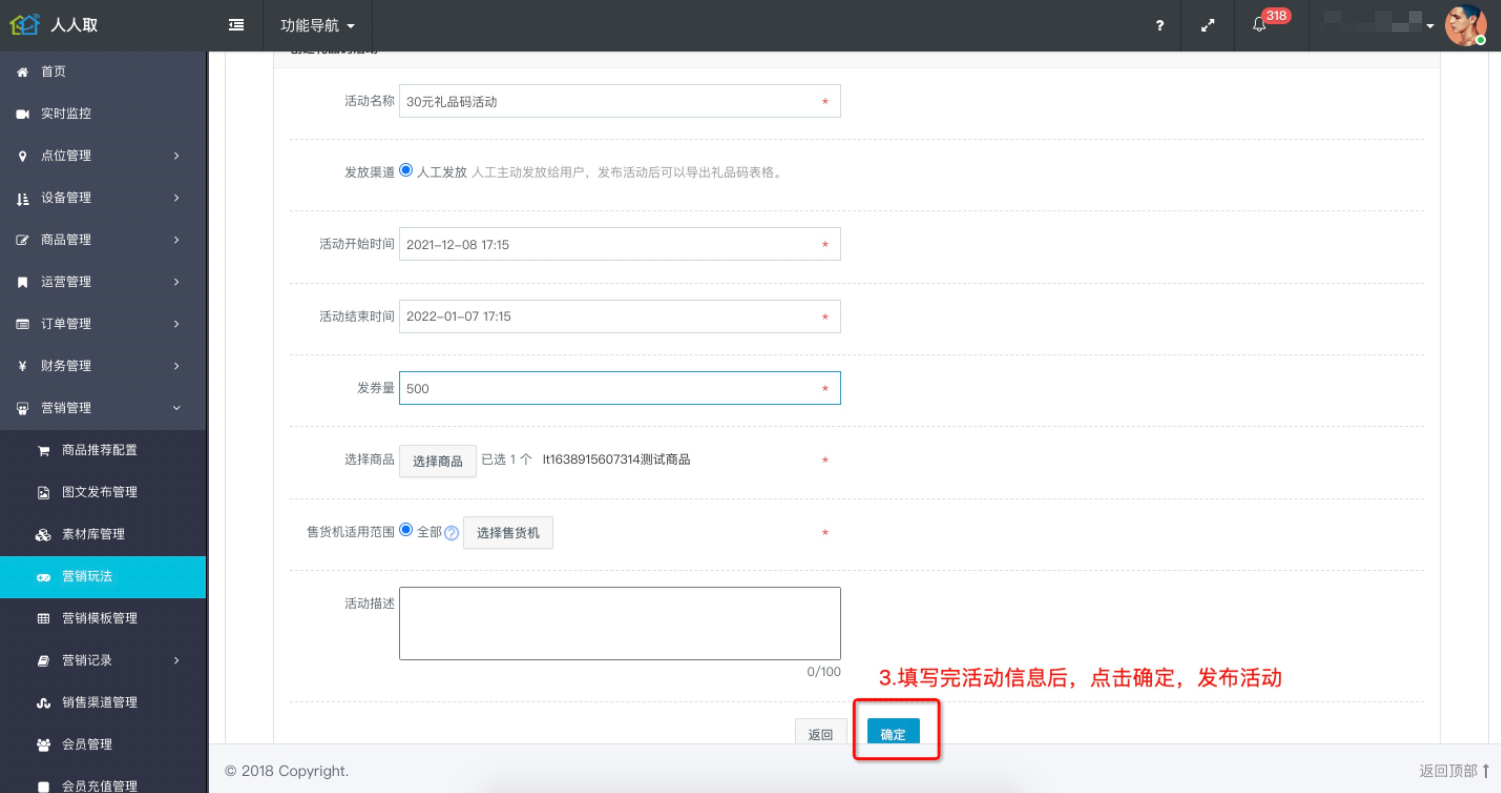Open the 功能导航 dropdown menu
The height and width of the screenshot is (793, 1501).
coord(317,25)
